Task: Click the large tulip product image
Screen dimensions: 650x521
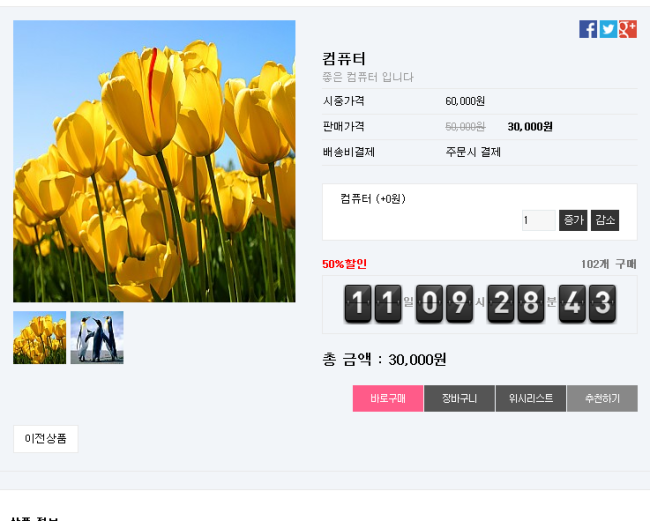Action: coord(154,161)
